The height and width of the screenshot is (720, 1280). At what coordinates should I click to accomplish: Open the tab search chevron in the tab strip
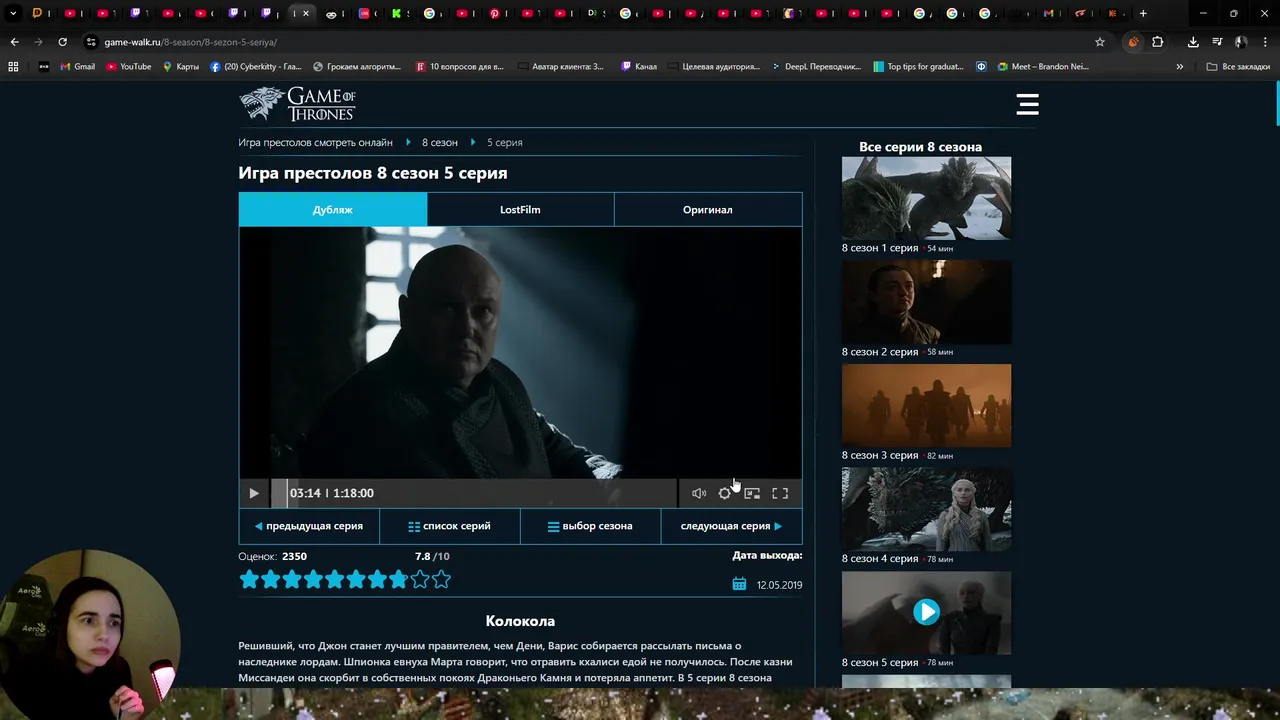(x=13, y=14)
